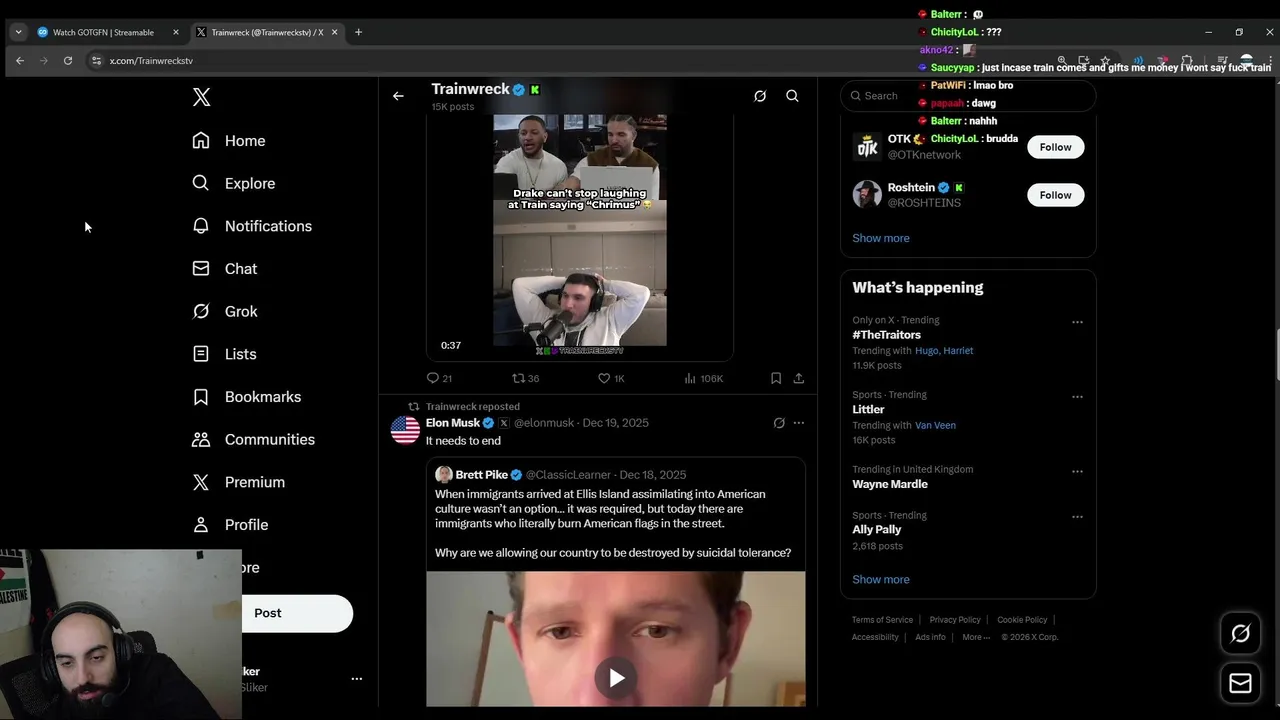Open Premium from sidebar
1280x720 pixels.
point(238,482)
